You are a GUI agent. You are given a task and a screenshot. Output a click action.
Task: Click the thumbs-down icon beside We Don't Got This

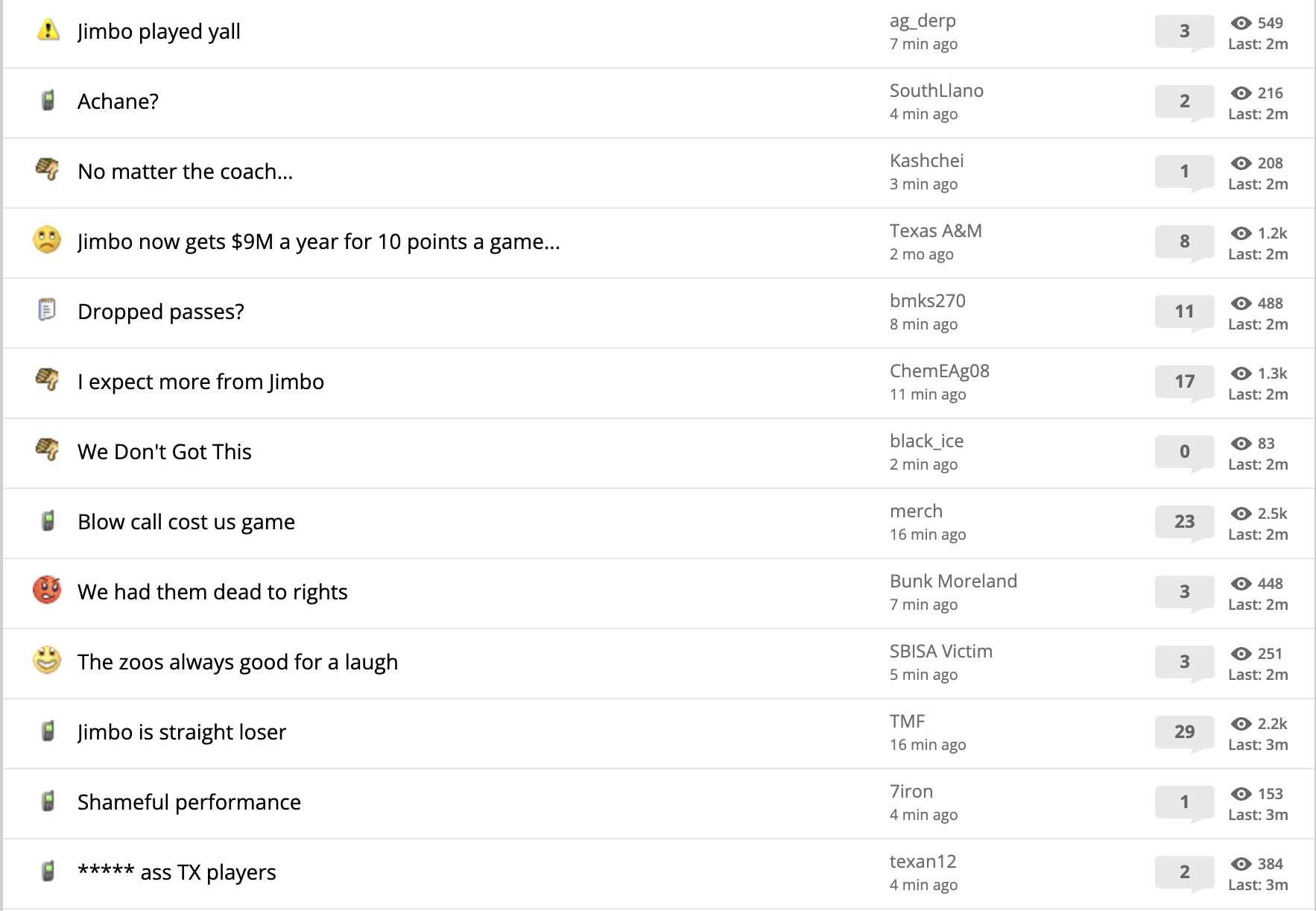pyautogui.click(x=47, y=450)
